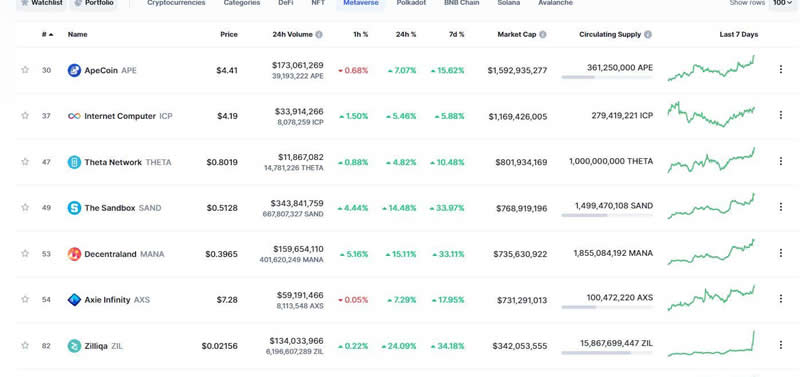This screenshot has width=800, height=377.
Task: Click the Zilliqa coin logo
Action: tap(74, 346)
